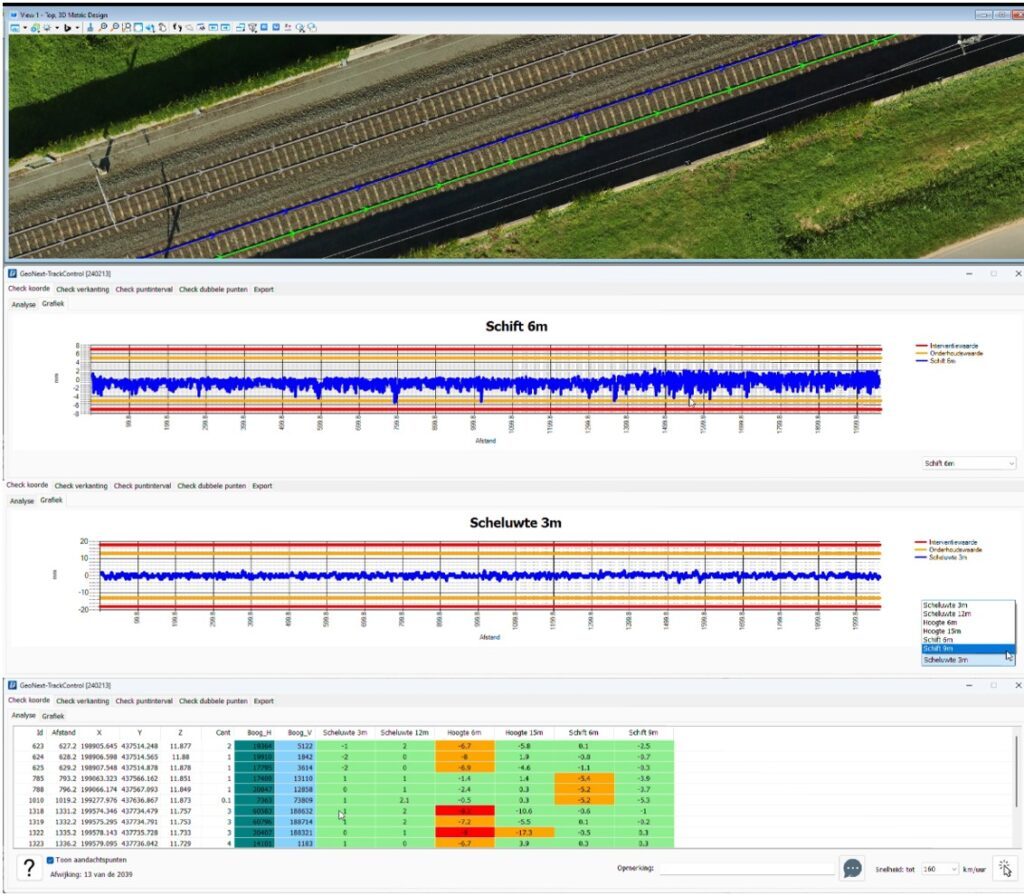This screenshot has height=896, width=1024.
Task: Select the Window Area tool
Action: click(x=127, y=27)
